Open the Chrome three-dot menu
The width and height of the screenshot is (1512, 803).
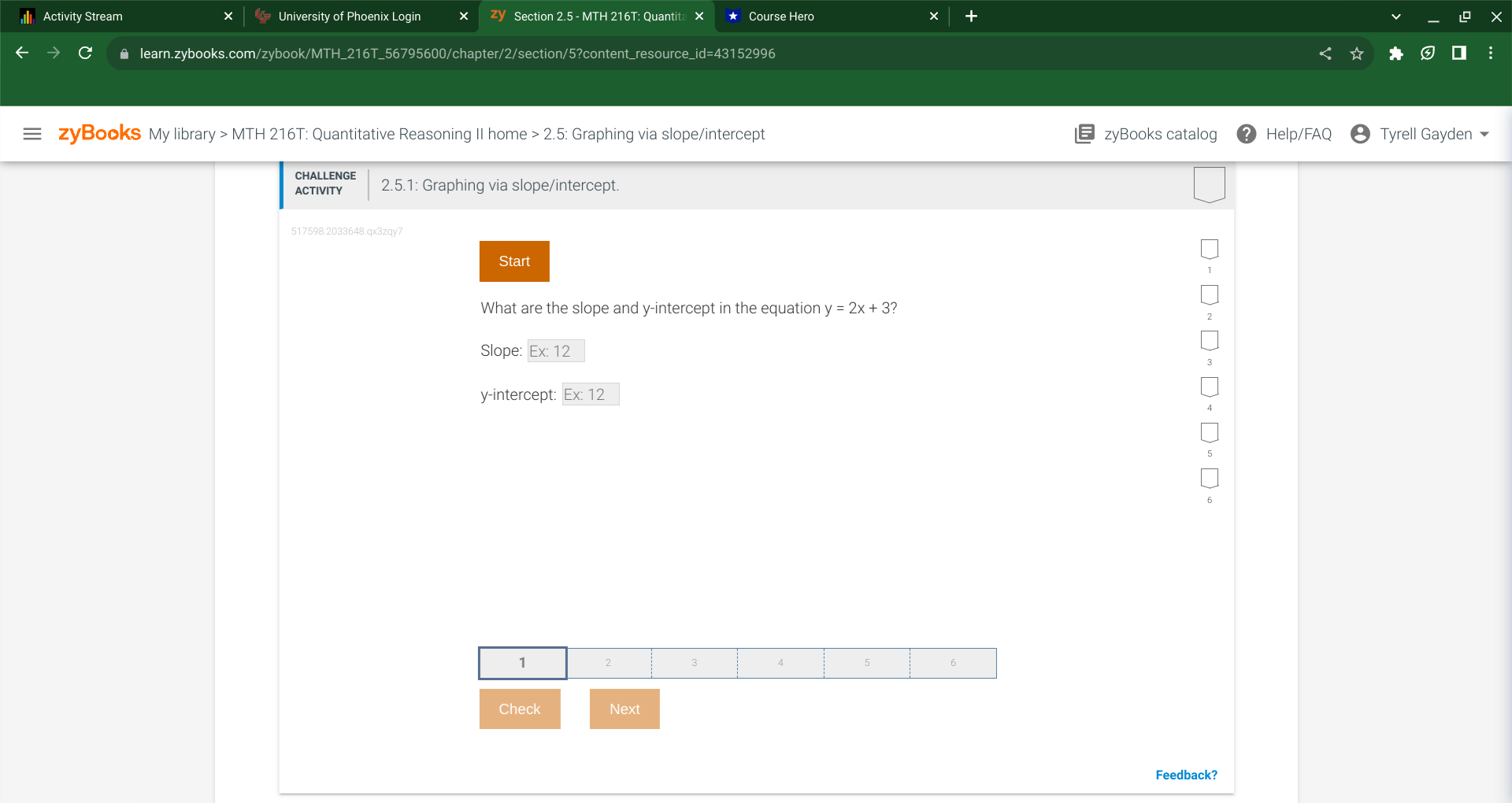[x=1490, y=53]
